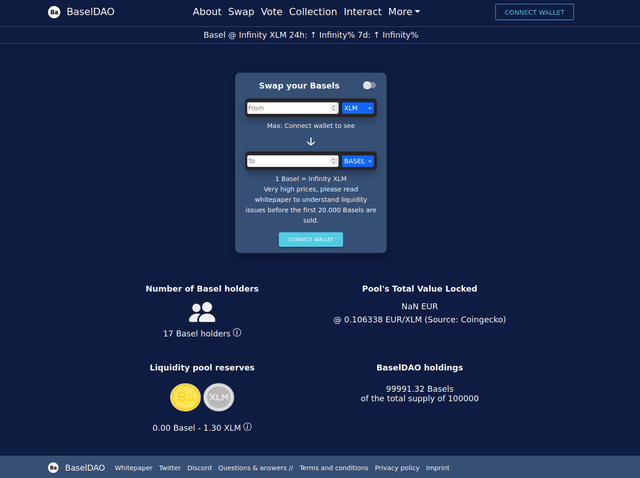This screenshot has width=640, height=478.
Task: Click the 99991.32 Basels holdings text
Action: pos(420,389)
